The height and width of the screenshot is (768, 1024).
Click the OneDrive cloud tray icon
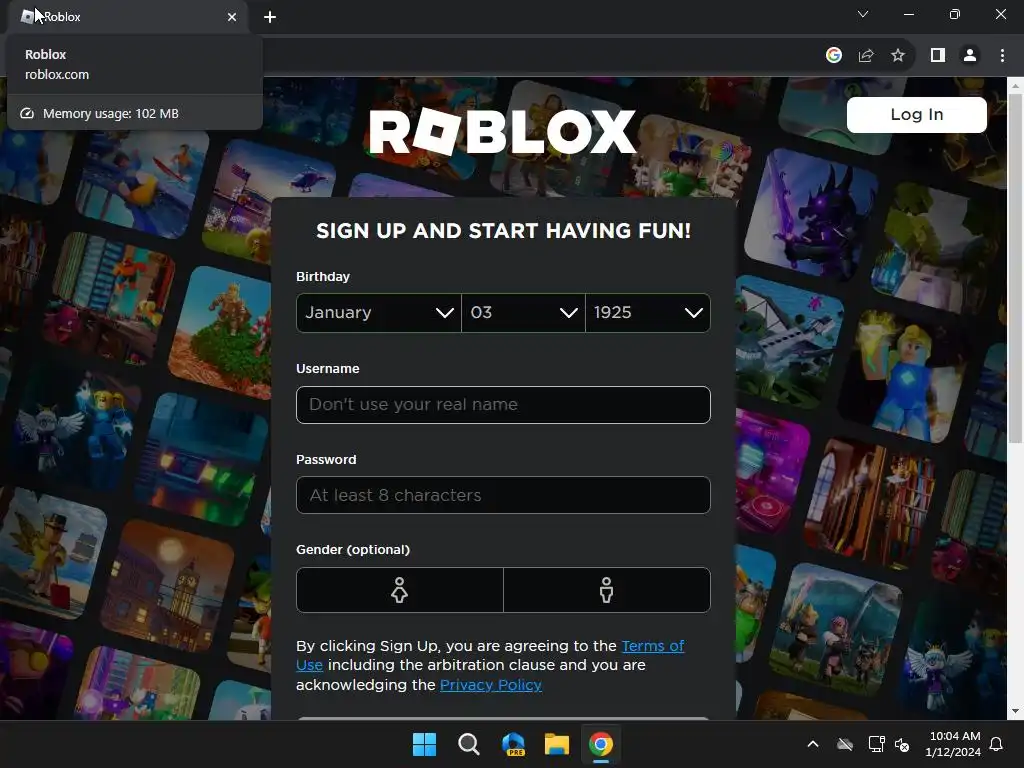click(845, 744)
